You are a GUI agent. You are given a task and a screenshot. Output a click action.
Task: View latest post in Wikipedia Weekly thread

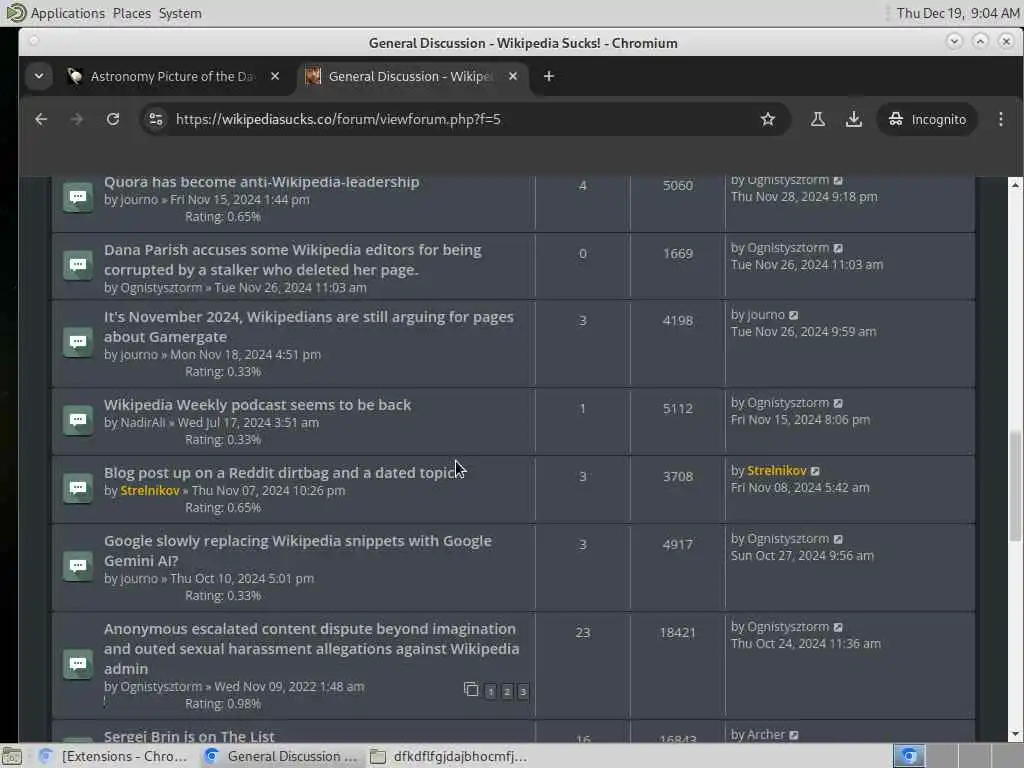(839, 404)
